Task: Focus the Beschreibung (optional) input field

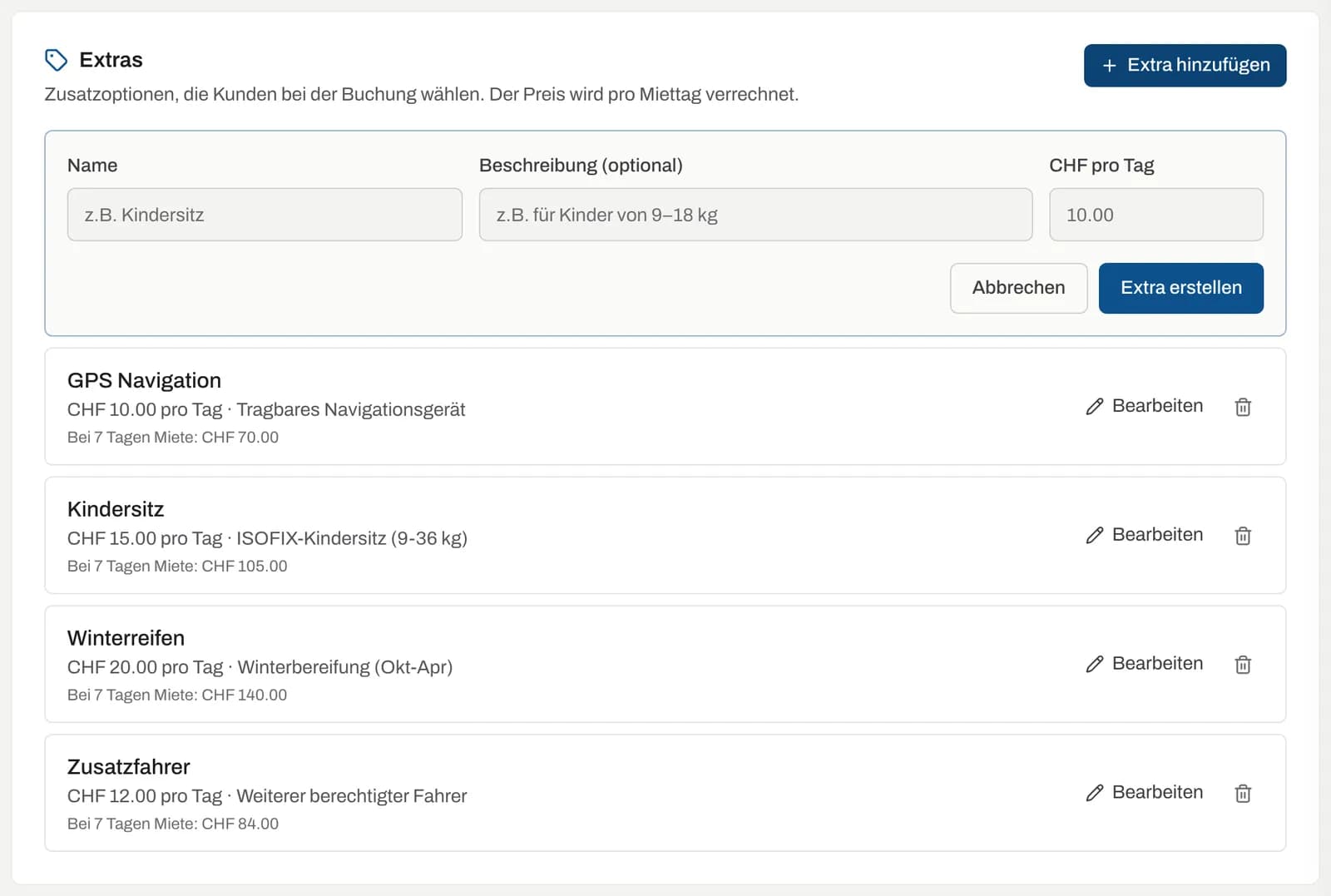Action: point(755,215)
